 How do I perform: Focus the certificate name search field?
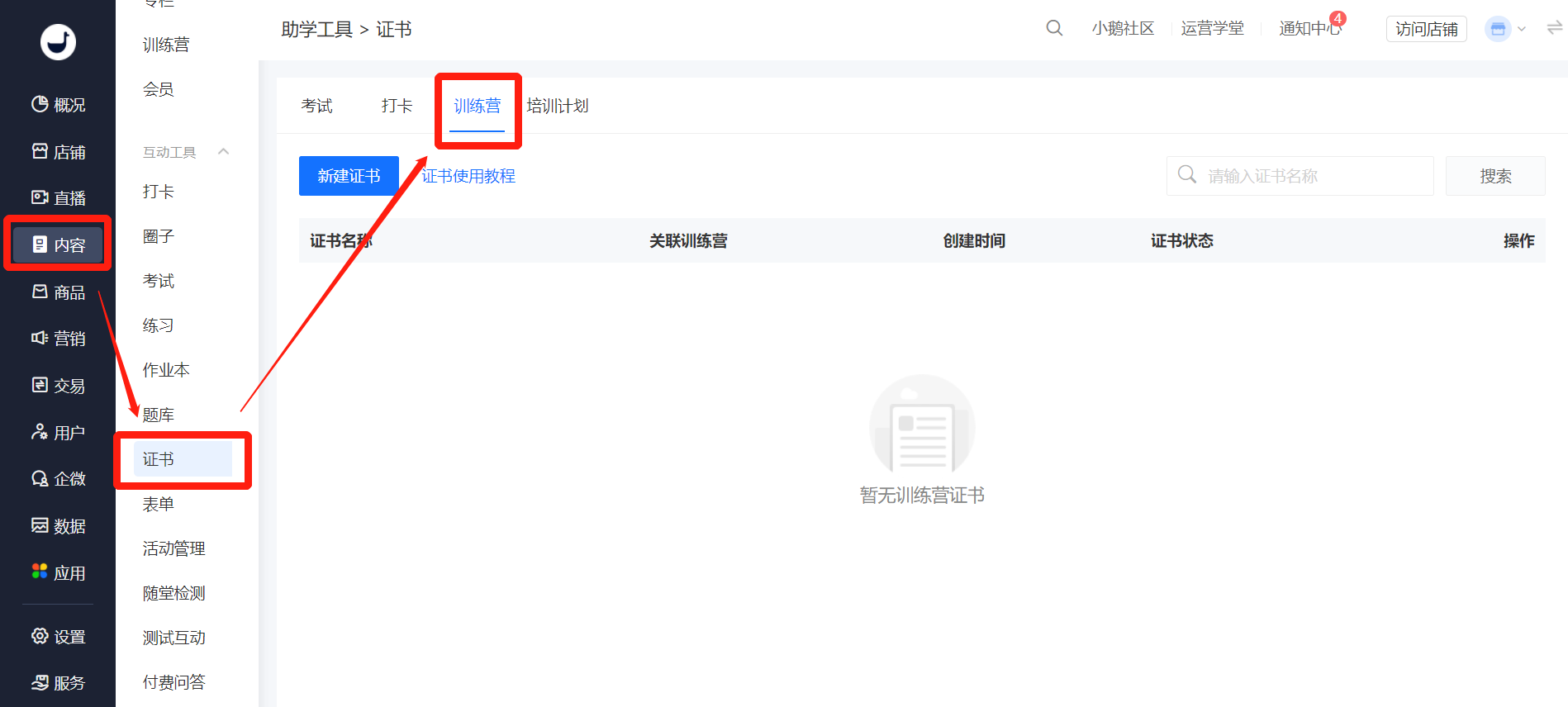1314,176
